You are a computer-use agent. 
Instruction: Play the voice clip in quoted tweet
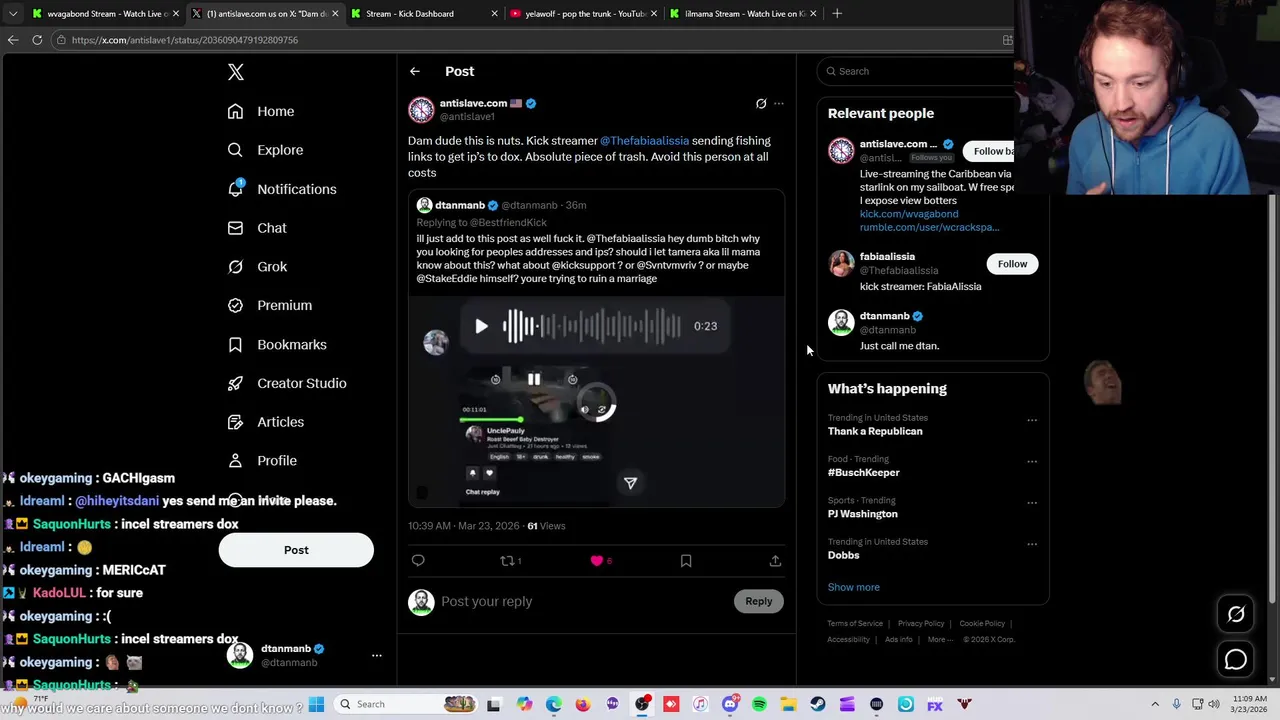tap(481, 326)
